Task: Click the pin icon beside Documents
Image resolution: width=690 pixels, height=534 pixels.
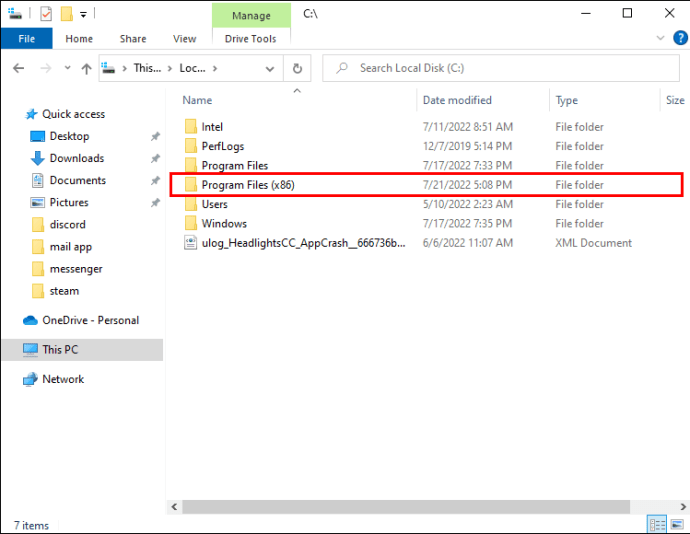Action: tap(155, 180)
